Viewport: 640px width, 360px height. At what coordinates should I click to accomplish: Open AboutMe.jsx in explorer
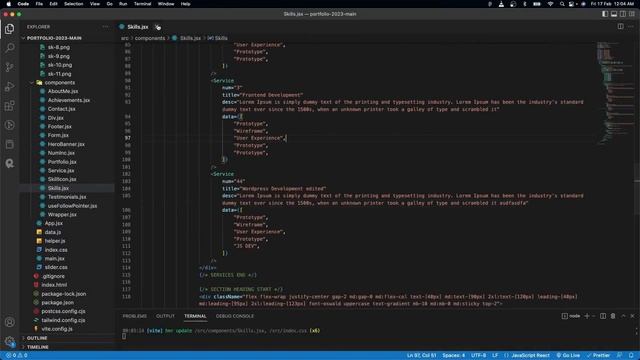coord(62,91)
